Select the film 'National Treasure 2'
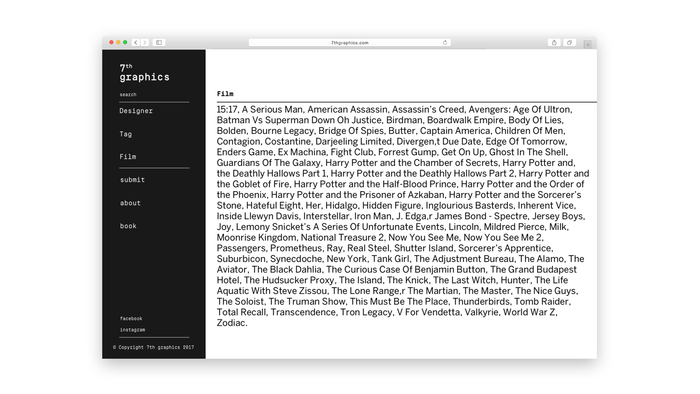The height and width of the screenshot is (394, 700). pos(342,238)
